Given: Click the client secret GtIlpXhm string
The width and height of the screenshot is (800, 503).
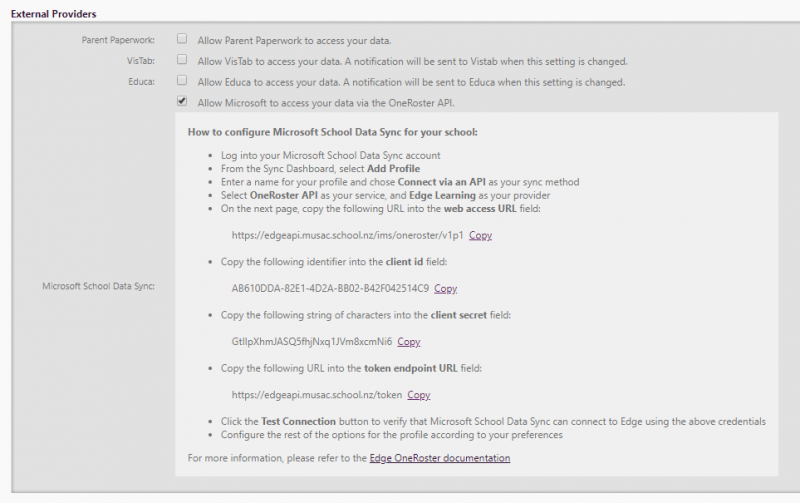Looking at the screenshot, I should click(x=312, y=341).
